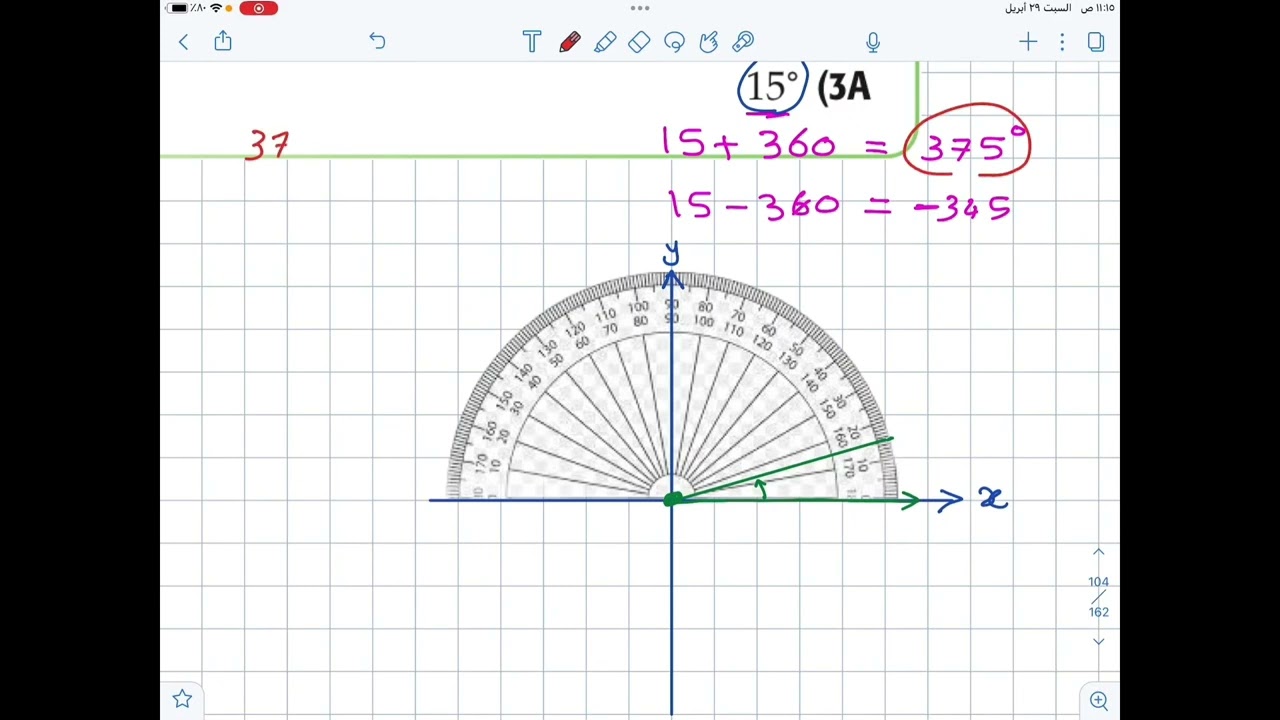
Task: Select the hand/finger scroll tool
Action: pos(709,41)
